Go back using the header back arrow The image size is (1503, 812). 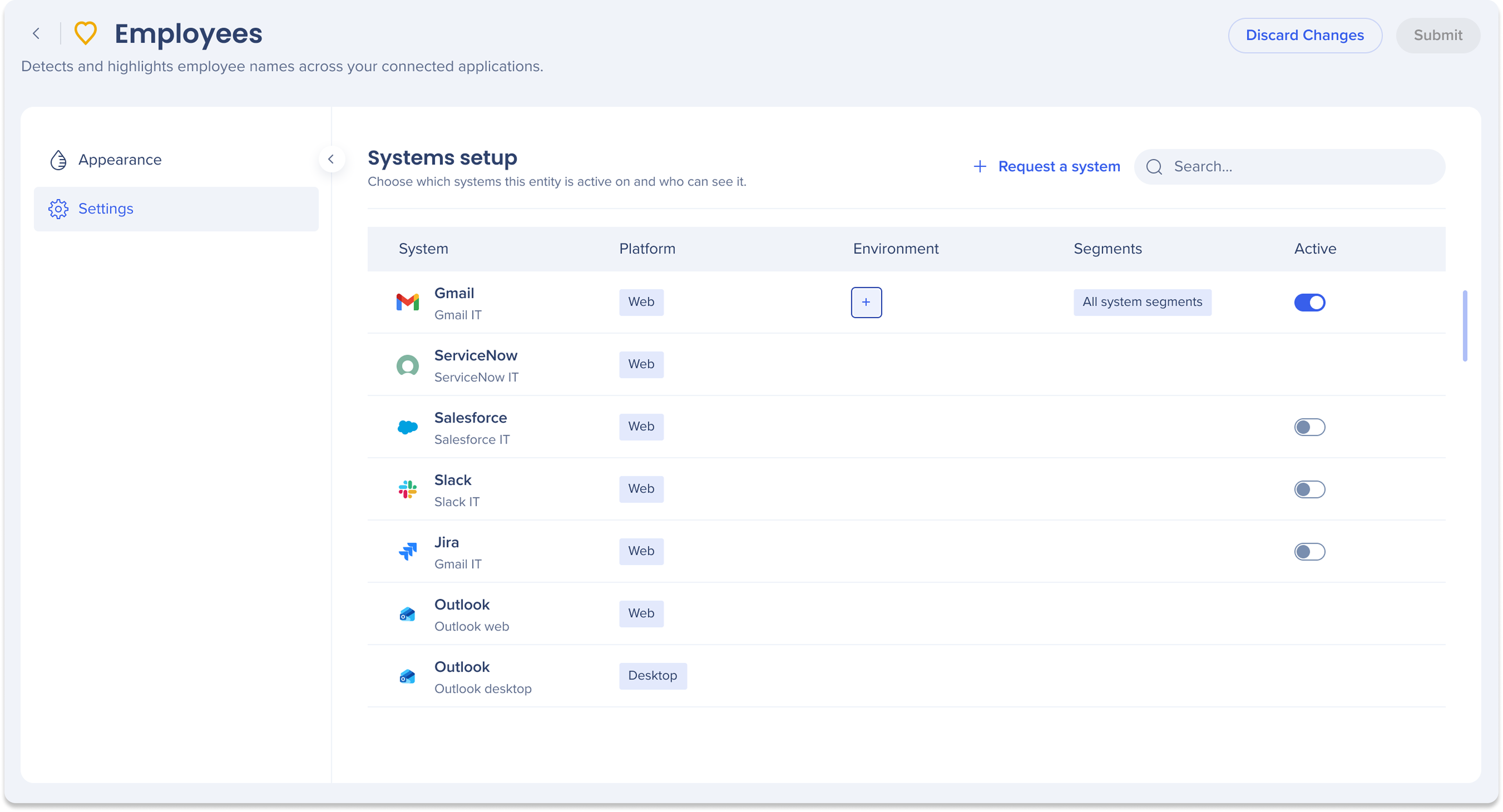[x=36, y=34]
